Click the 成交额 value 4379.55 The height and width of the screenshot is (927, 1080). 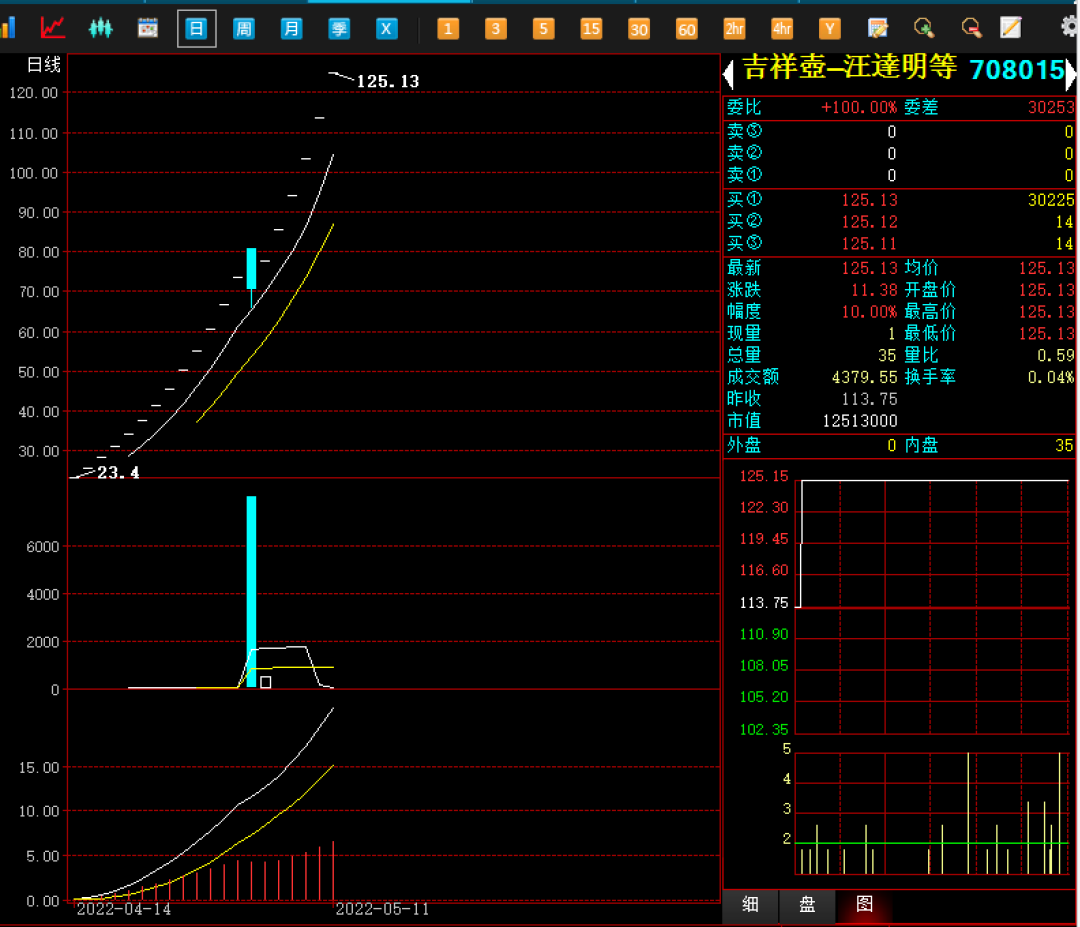864,377
